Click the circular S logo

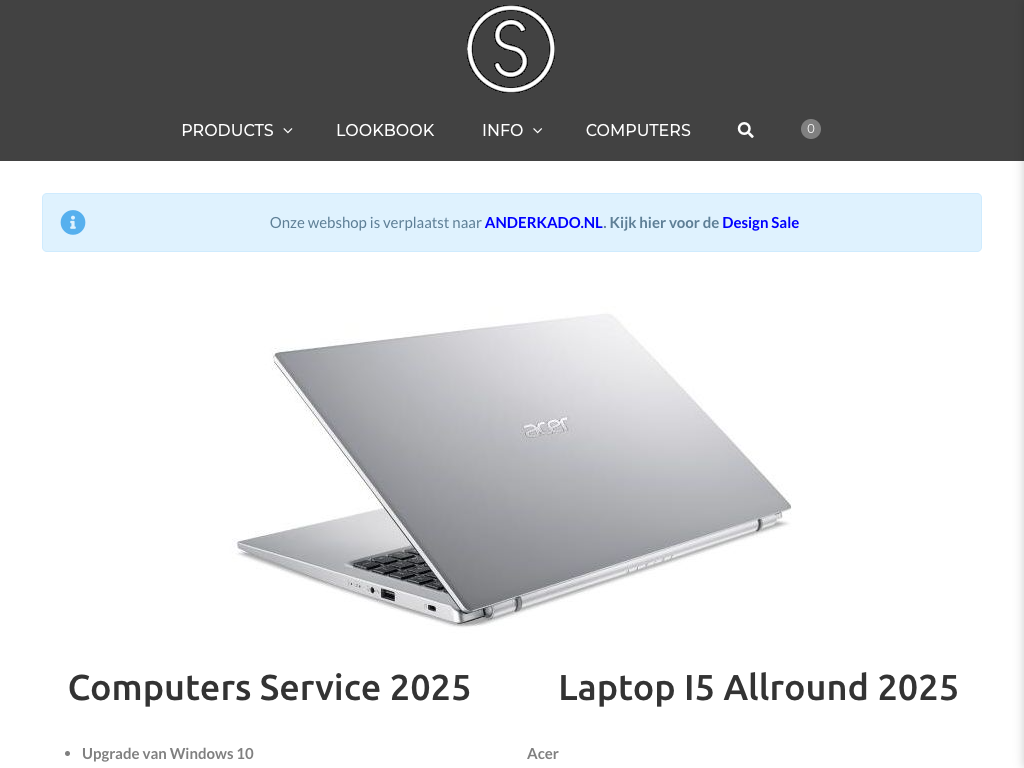point(511,49)
